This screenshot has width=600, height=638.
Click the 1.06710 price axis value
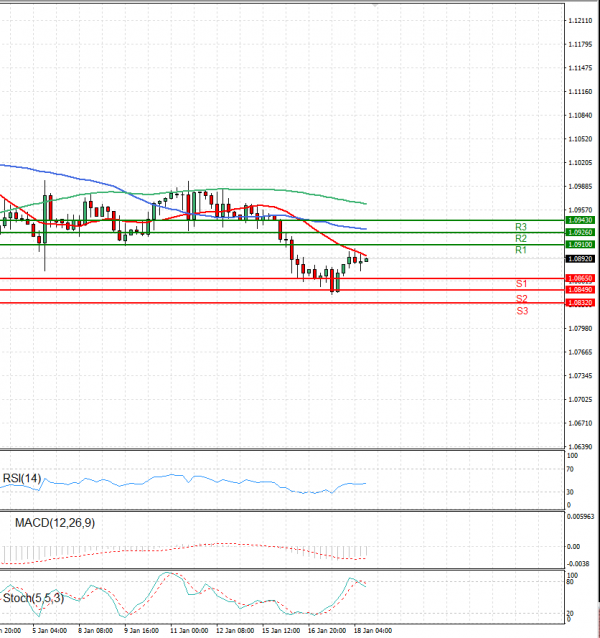580,423
